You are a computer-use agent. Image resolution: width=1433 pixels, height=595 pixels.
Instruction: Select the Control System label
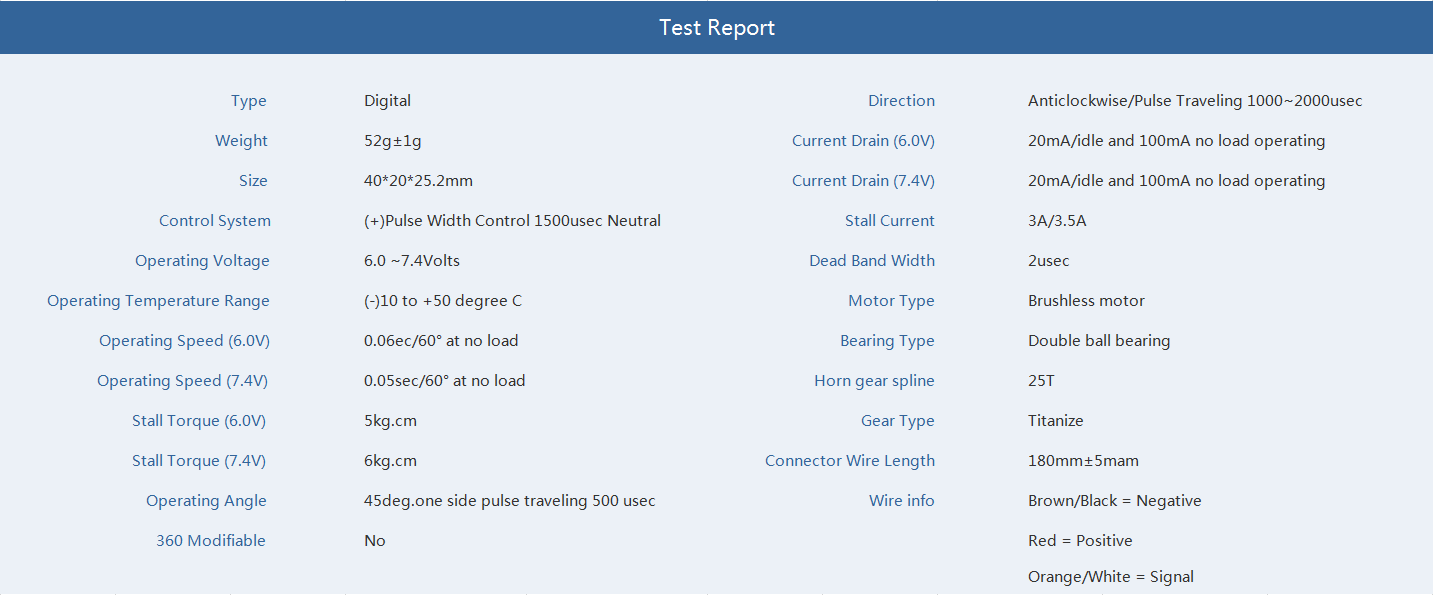[x=215, y=221]
